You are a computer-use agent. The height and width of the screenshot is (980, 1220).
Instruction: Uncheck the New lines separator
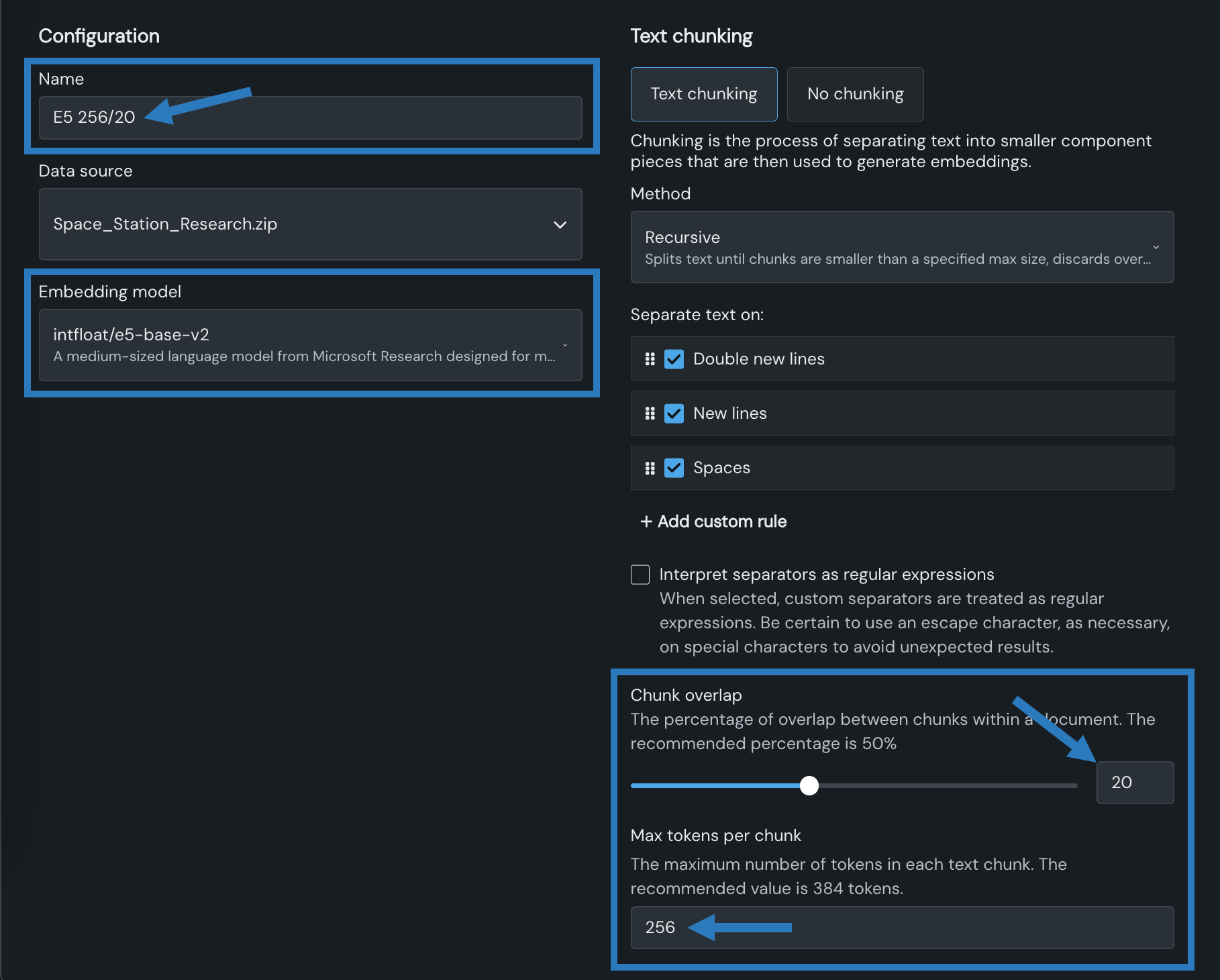[x=674, y=413]
